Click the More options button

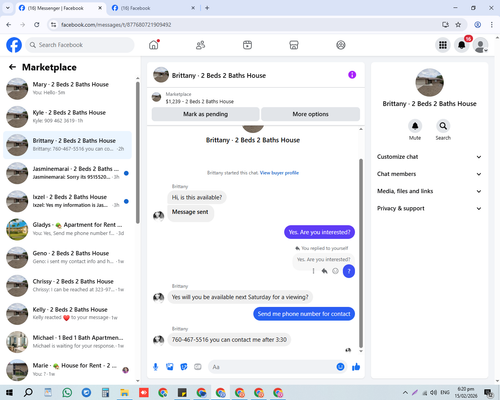[x=310, y=114]
